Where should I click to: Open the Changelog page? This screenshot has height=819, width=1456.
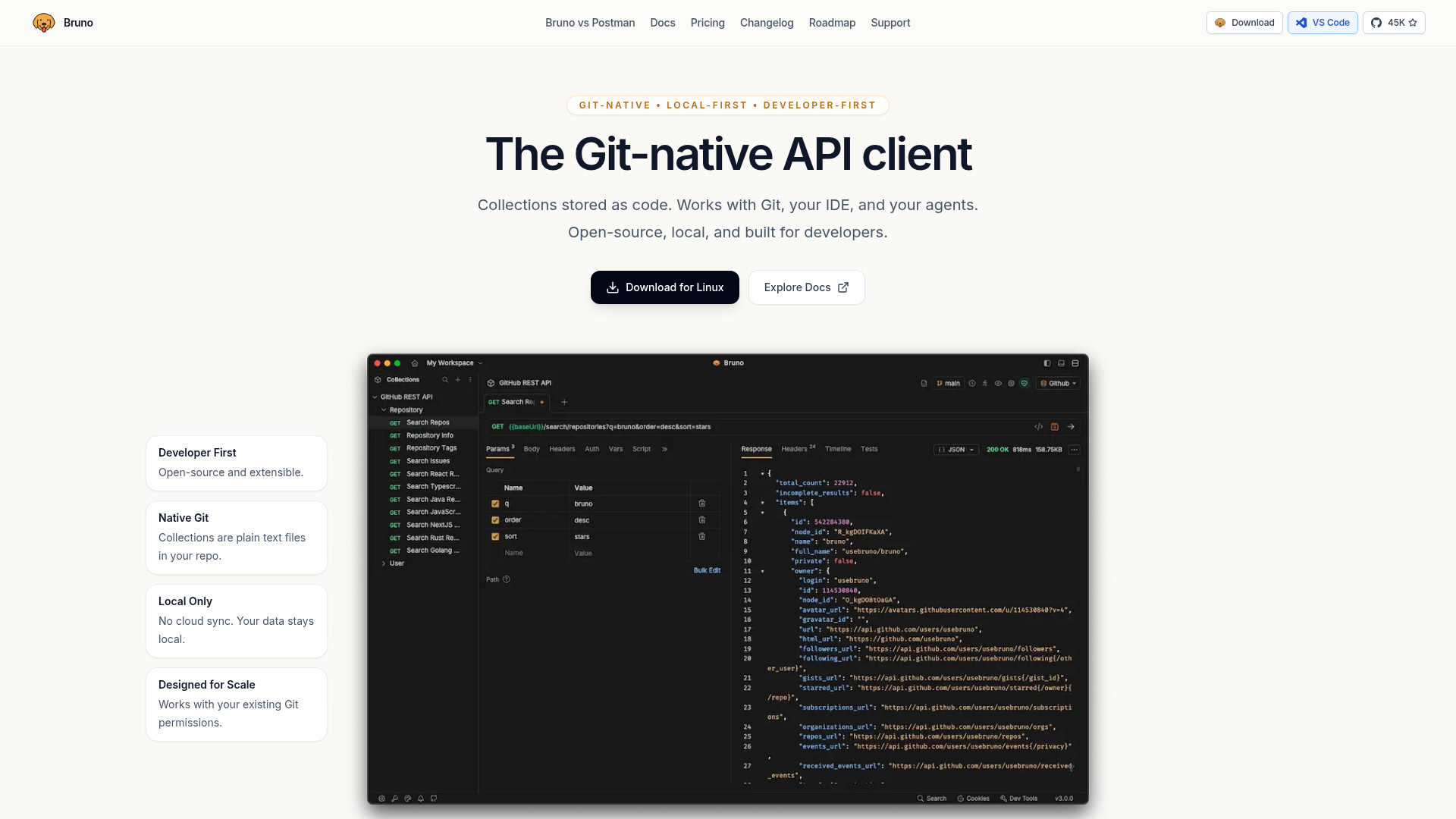(767, 23)
